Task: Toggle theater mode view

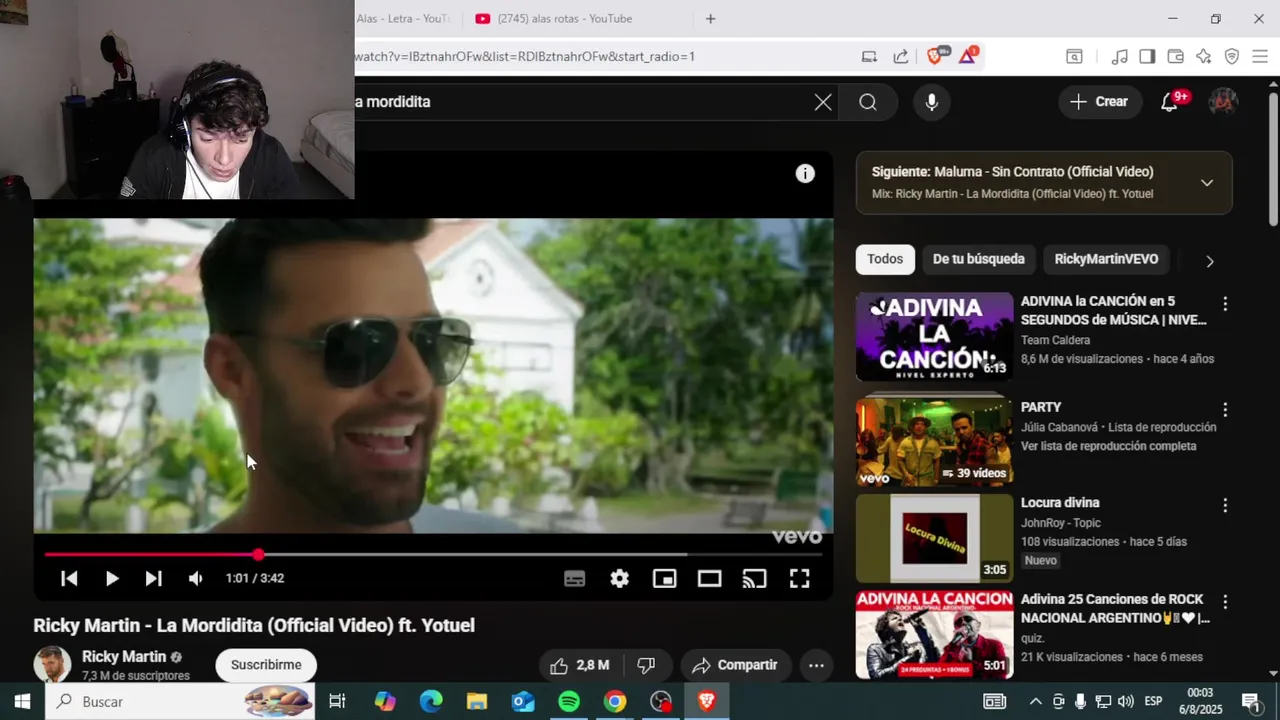Action: pyautogui.click(x=709, y=578)
